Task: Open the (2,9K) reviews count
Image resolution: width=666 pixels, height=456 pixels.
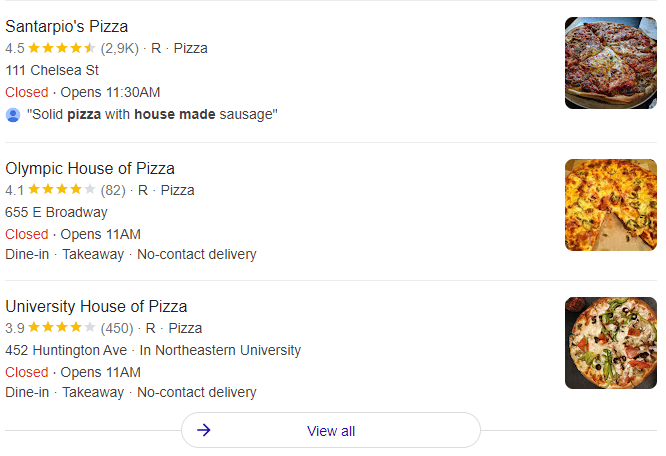Action: [119, 48]
